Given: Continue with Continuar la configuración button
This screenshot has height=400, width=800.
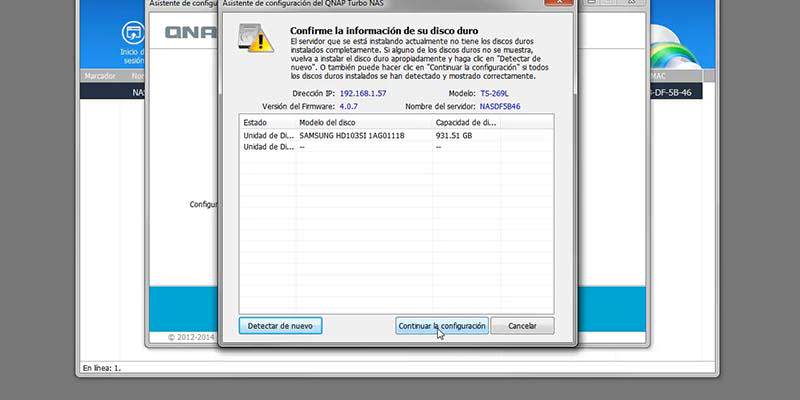Looking at the screenshot, I should pos(442,326).
